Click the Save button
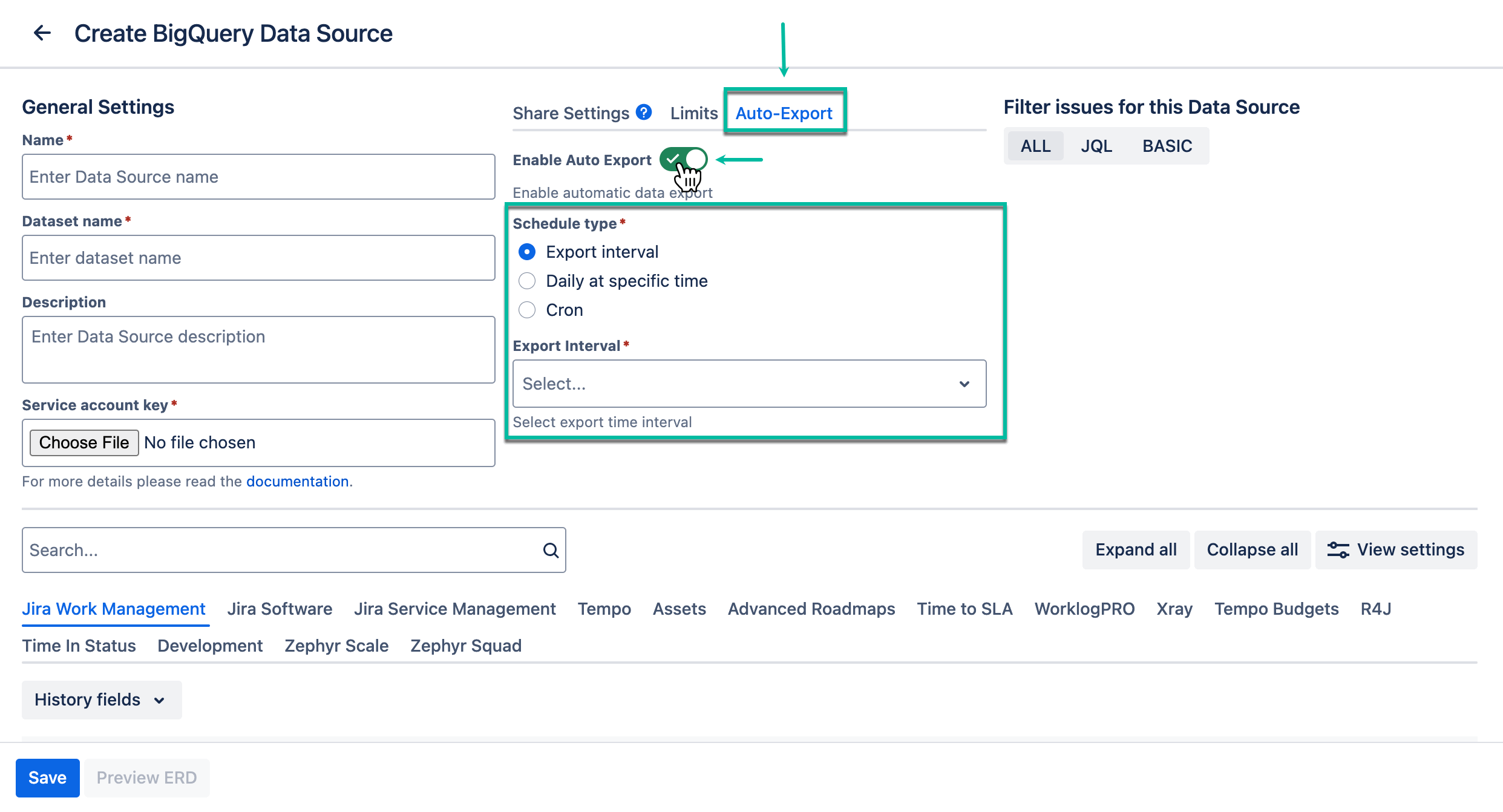The width and height of the screenshot is (1503, 812). [47, 778]
